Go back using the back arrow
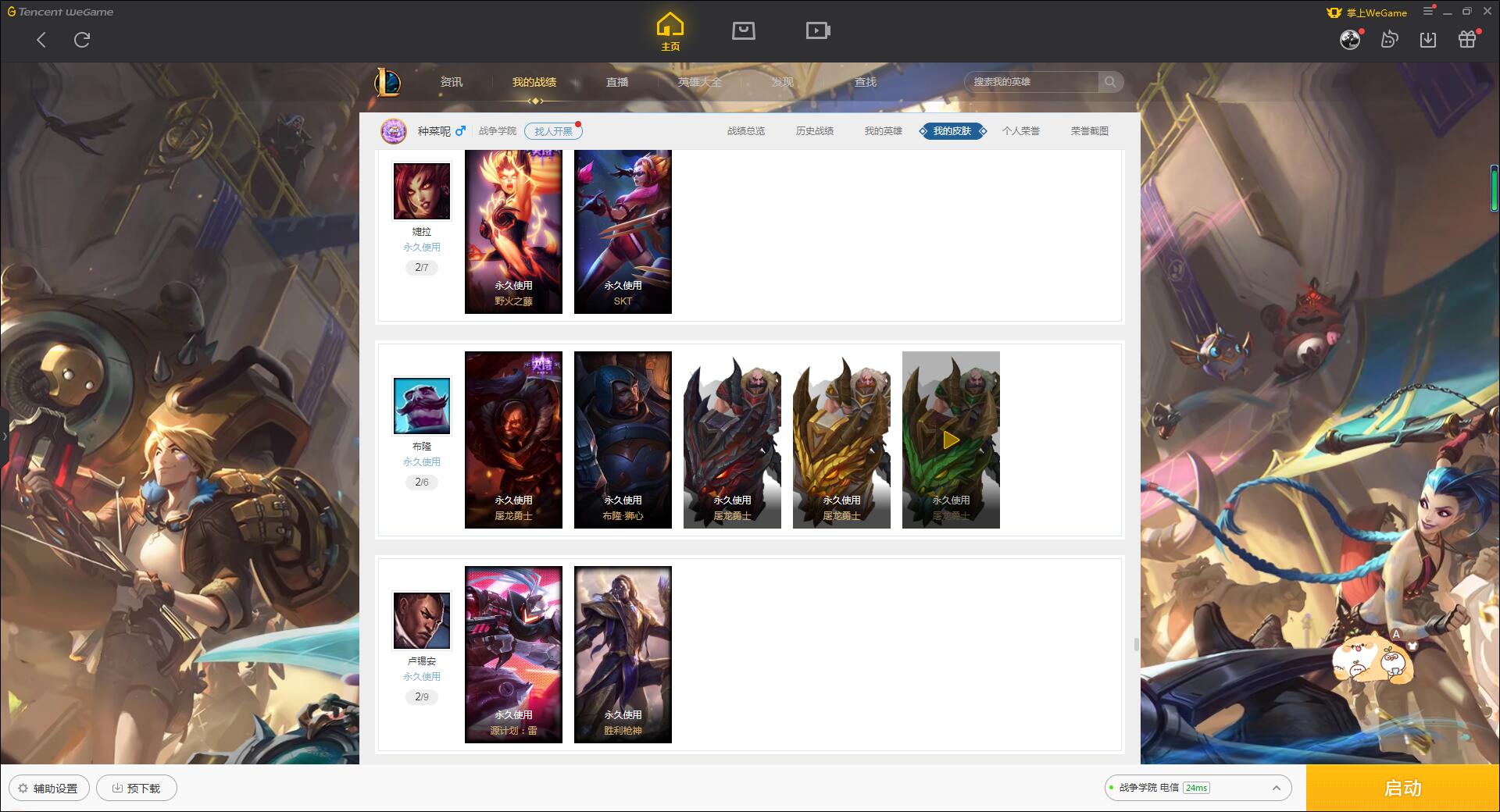Image resolution: width=1500 pixels, height=812 pixels. tap(41, 40)
